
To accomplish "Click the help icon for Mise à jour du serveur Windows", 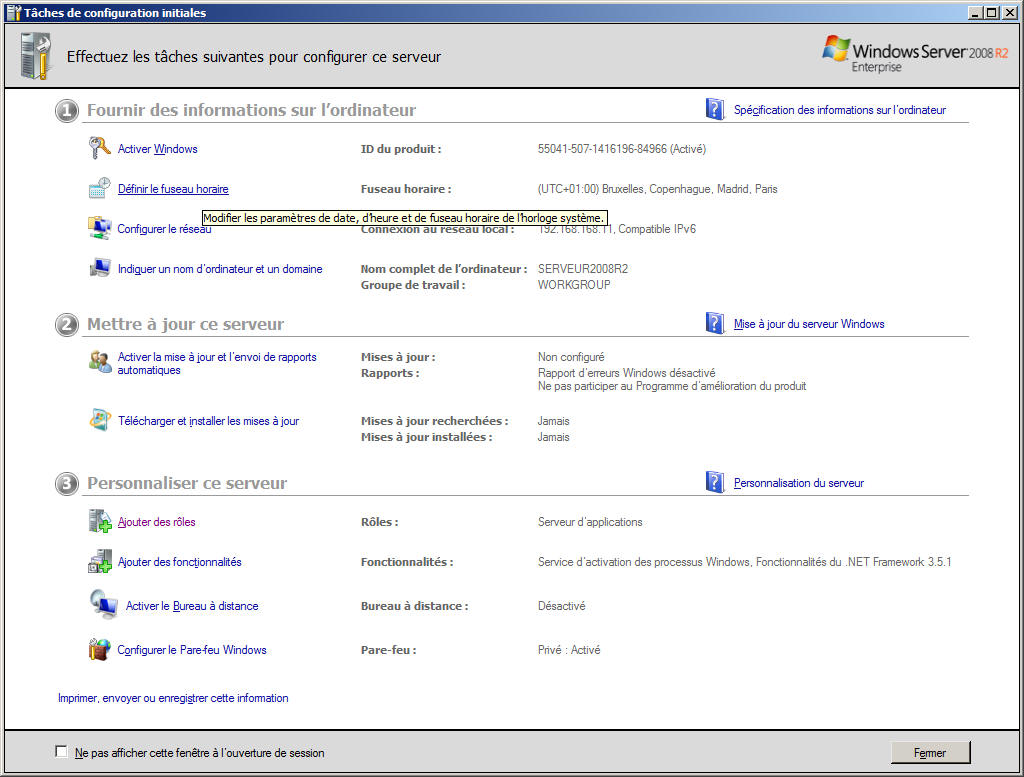I will point(714,323).
